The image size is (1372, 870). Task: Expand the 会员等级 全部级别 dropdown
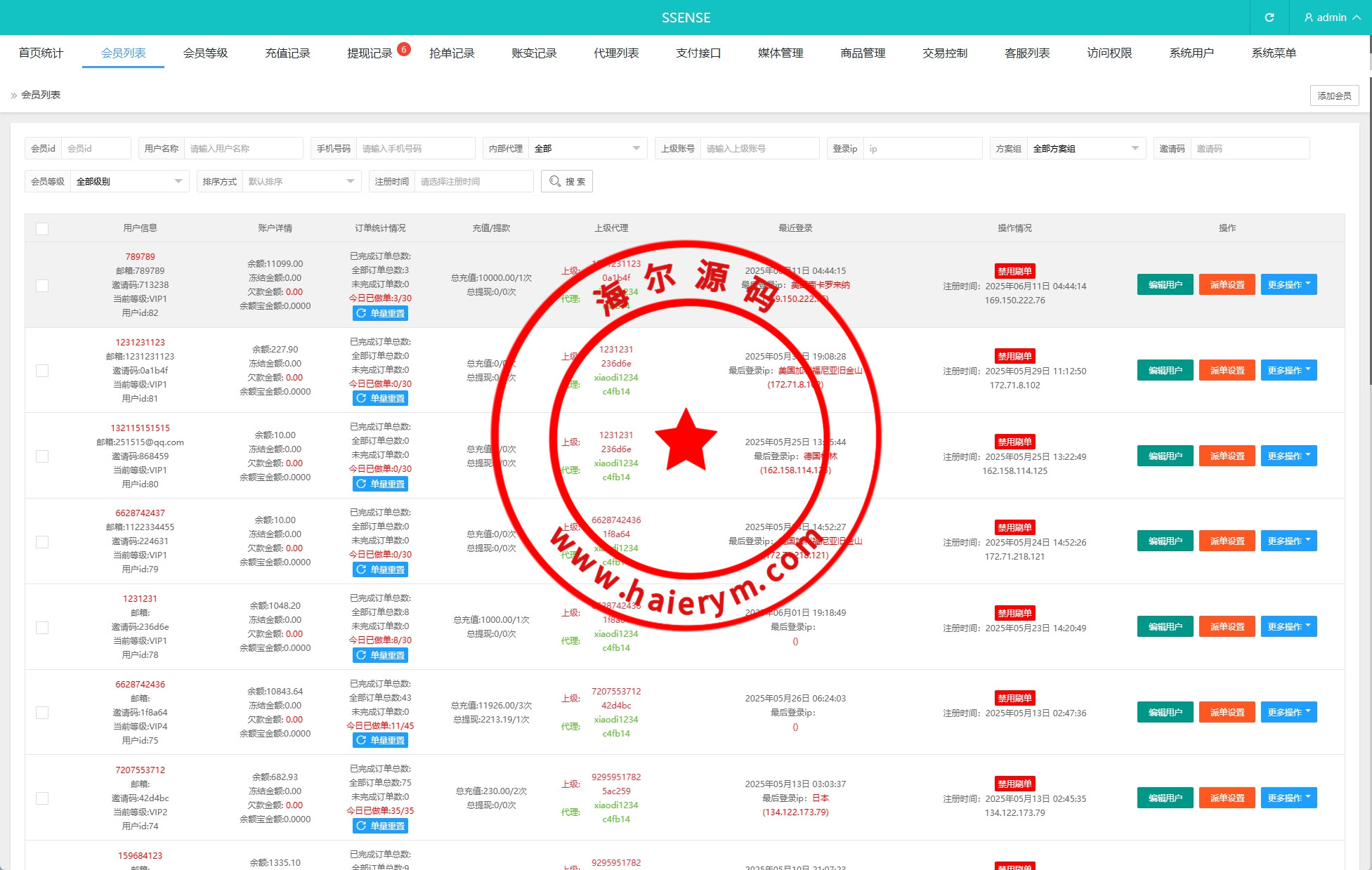pos(129,181)
